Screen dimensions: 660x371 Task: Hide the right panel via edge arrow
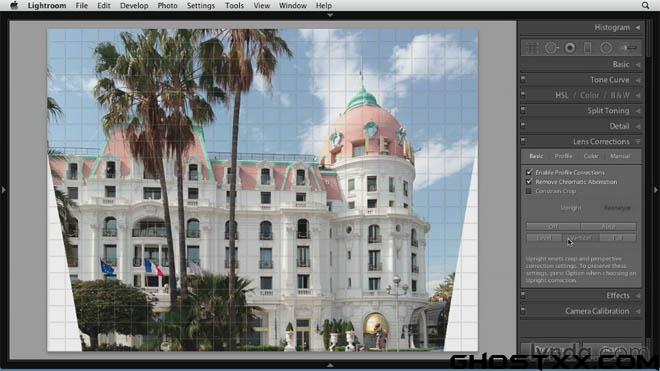click(x=656, y=190)
